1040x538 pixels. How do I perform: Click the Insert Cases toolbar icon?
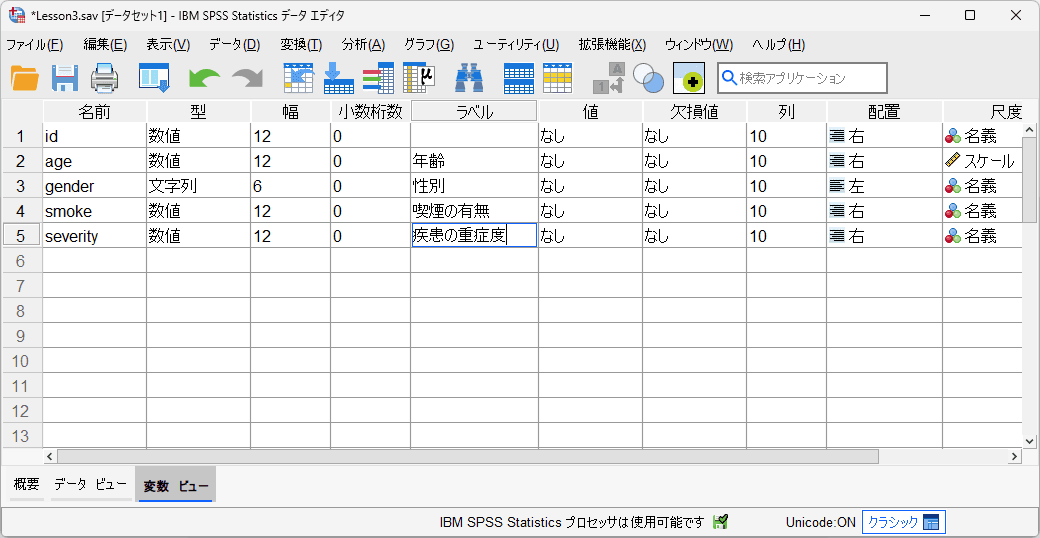tap(518, 78)
